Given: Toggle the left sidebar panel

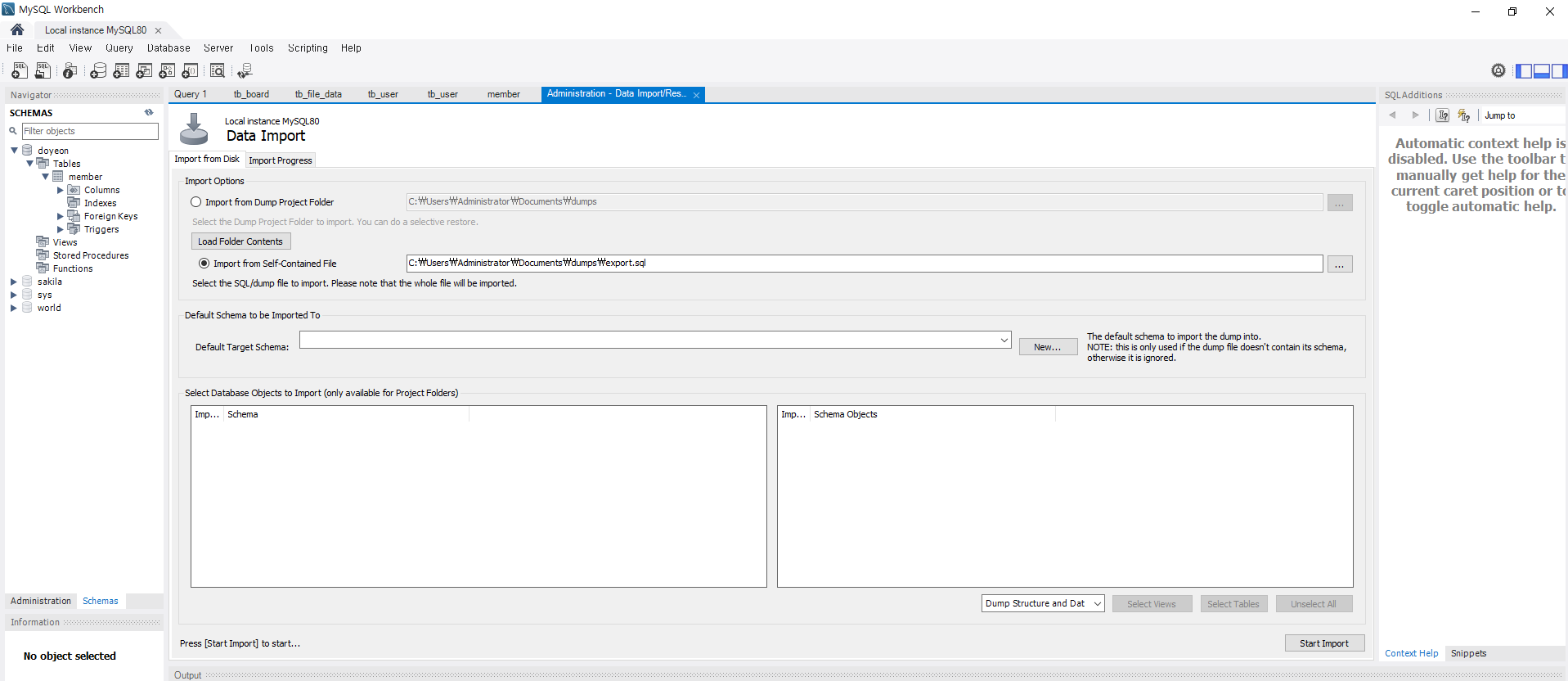Looking at the screenshot, I should pos(1524,71).
